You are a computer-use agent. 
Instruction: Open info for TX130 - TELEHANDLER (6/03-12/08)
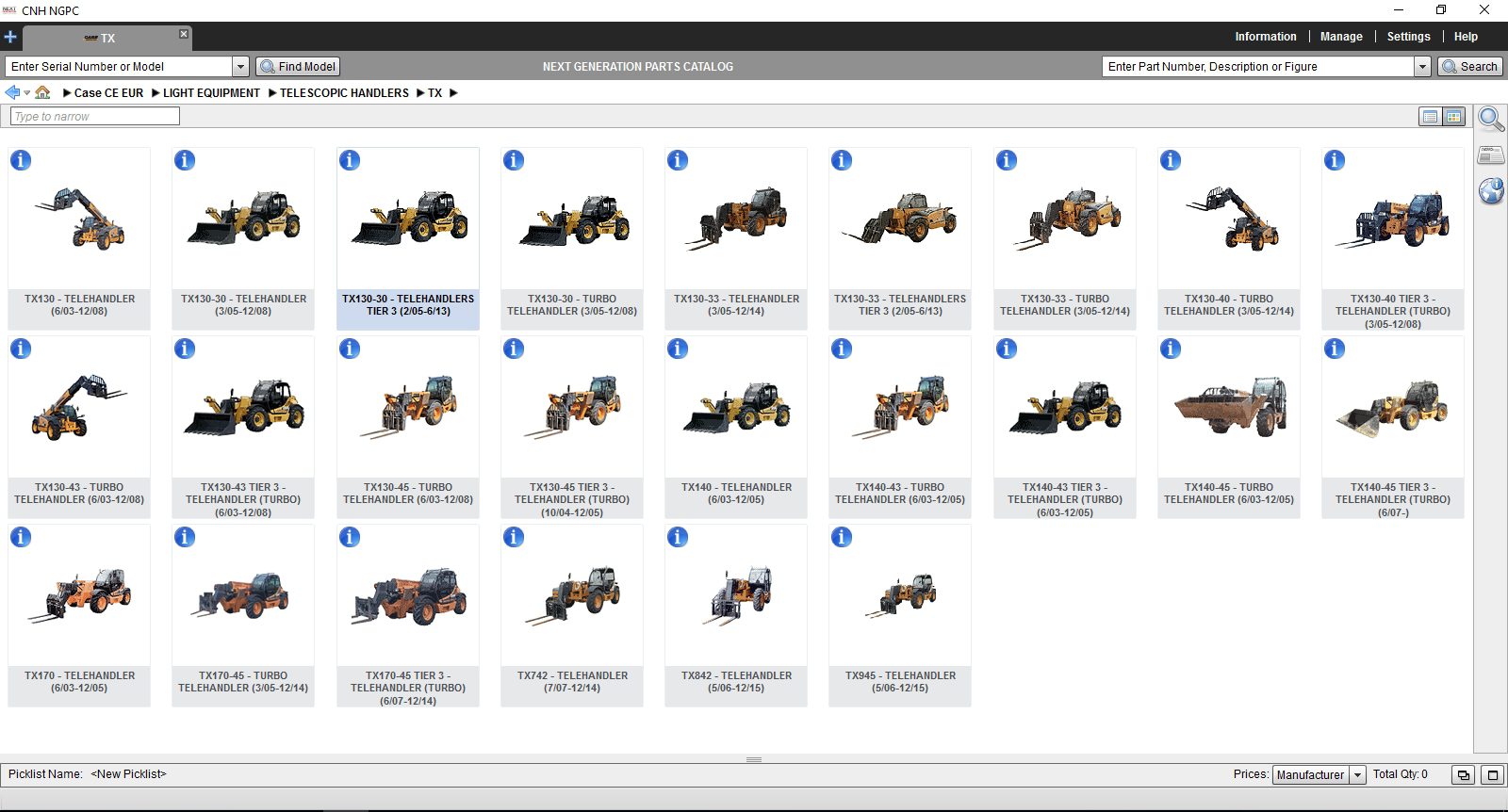21,160
